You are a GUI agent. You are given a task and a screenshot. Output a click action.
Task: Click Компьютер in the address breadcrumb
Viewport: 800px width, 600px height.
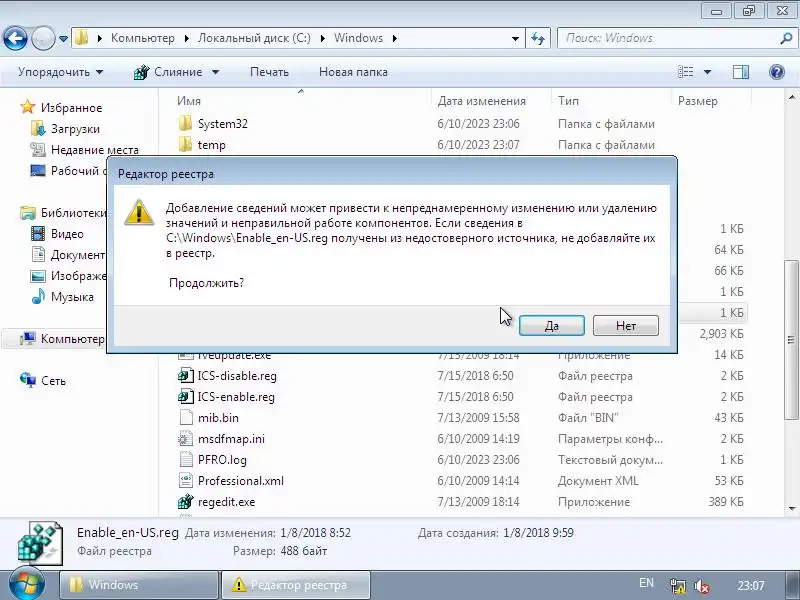click(x=143, y=38)
